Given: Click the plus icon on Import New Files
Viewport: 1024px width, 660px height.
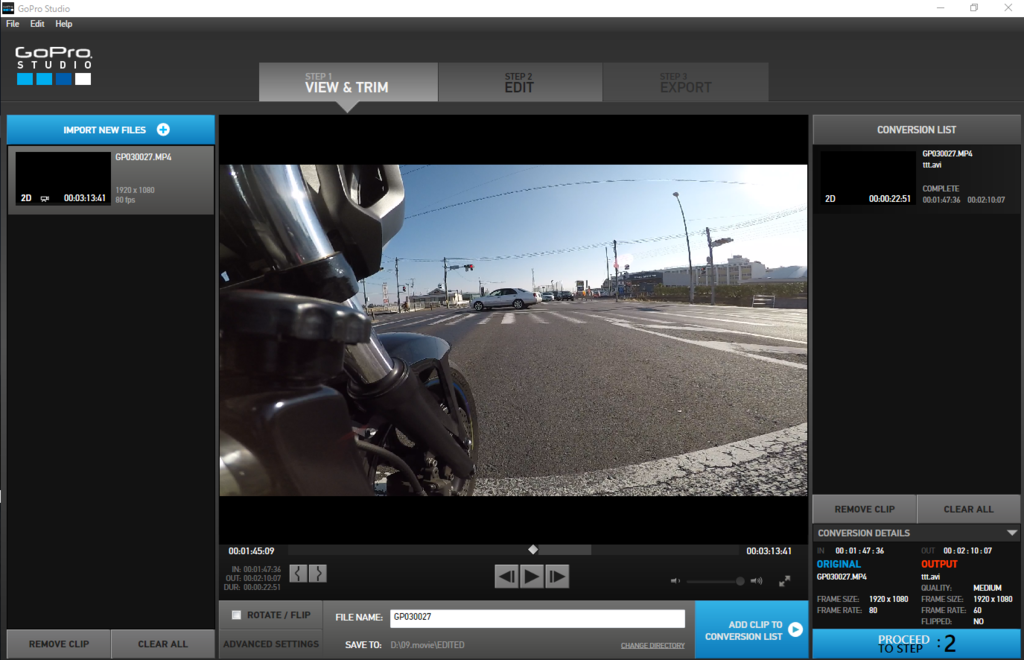Looking at the screenshot, I should pos(163,130).
